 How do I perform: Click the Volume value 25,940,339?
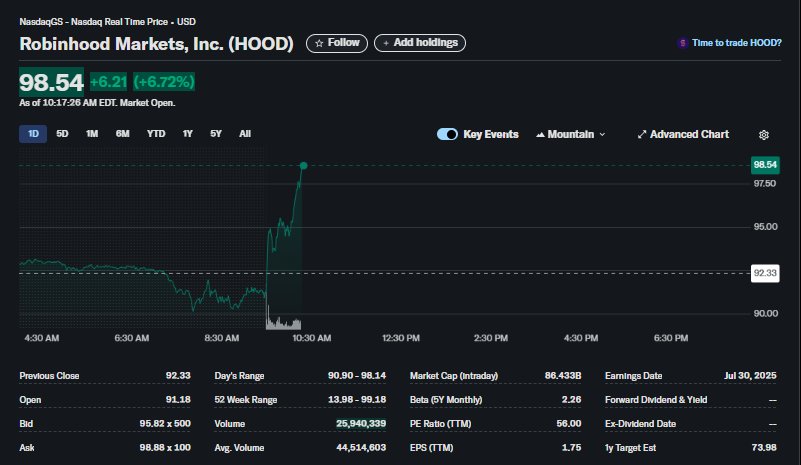tap(361, 424)
